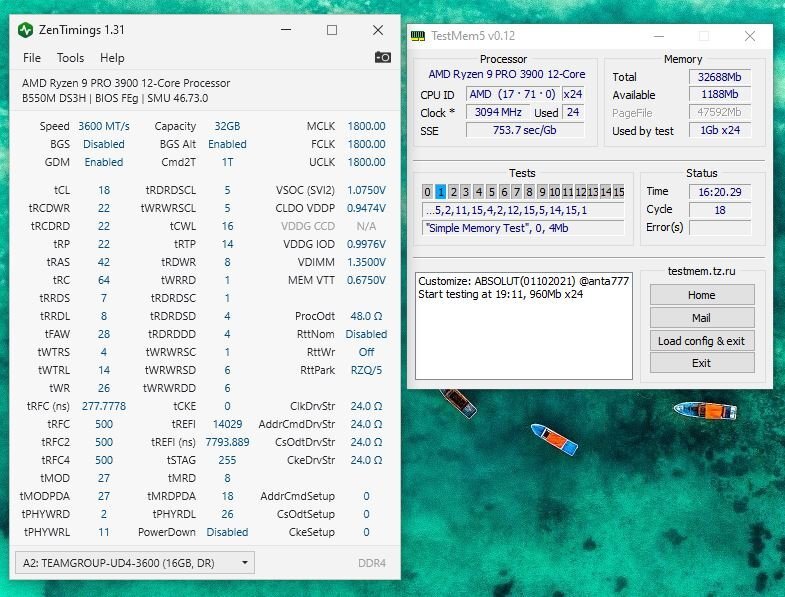The width and height of the screenshot is (785, 597).
Task: Click the MEM VTT value 0.6750V
Action: [366, 280]
